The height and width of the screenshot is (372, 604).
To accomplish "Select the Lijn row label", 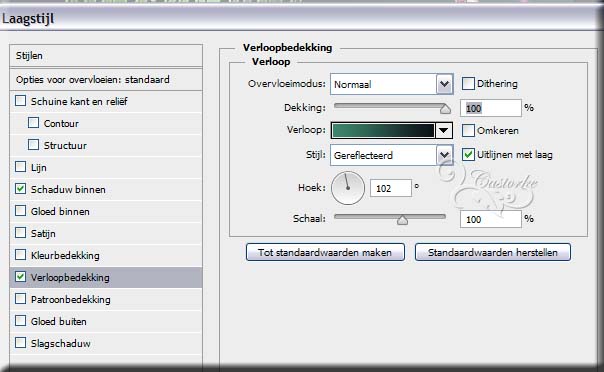I will point(39,168).
